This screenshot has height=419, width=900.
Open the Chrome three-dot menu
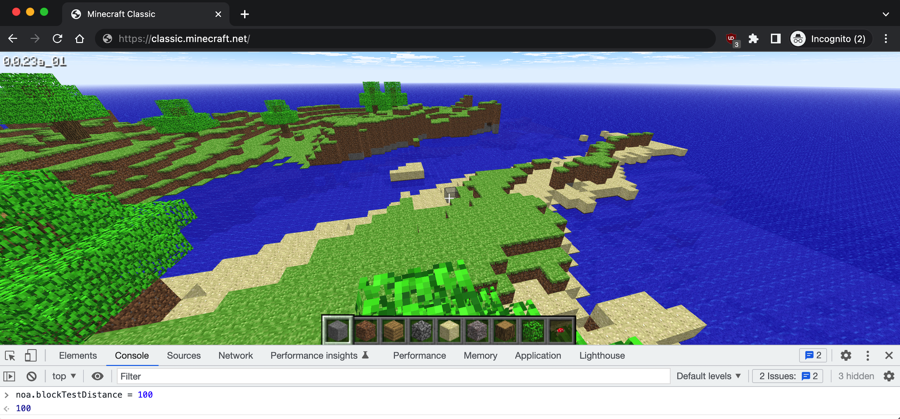pyautogui.click(x=886, y=38)
